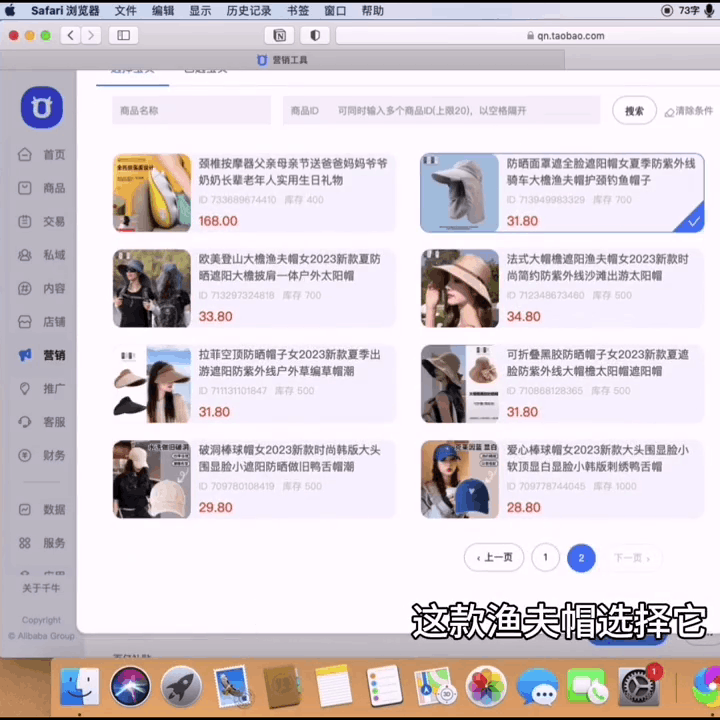Open the 店铺 shop sidebar icon

click(x=25, y=322)
